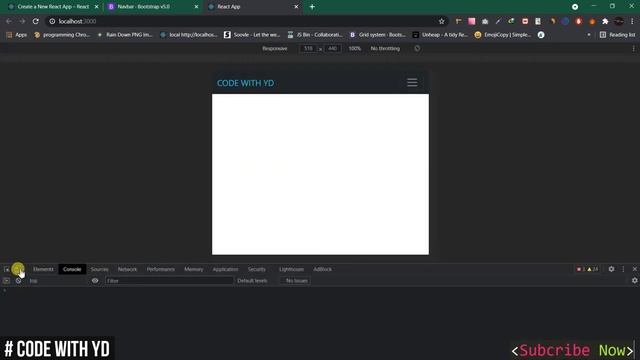Click the site information icon in the address bar
This screenshot has width=640, height=360.
[52, 21]
